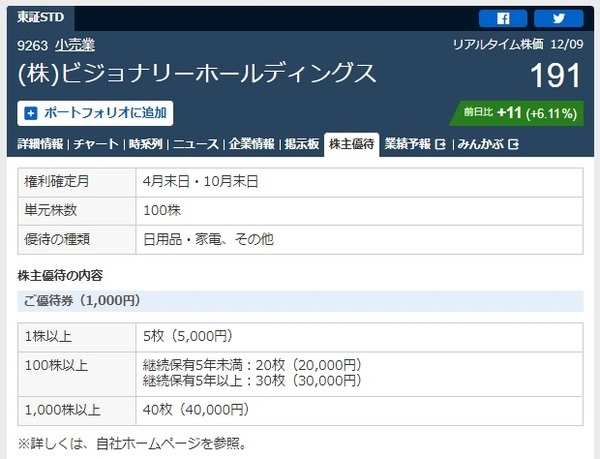Click the 優待の種類 row header
The width and height of the screenshot is (600, 459).
tap(77, 240)
